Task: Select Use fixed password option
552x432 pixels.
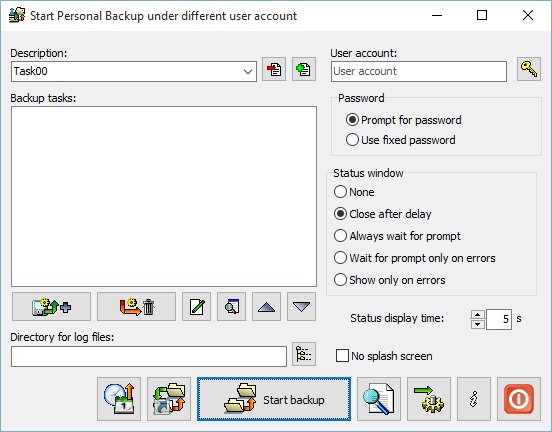Action: (401, 140)
